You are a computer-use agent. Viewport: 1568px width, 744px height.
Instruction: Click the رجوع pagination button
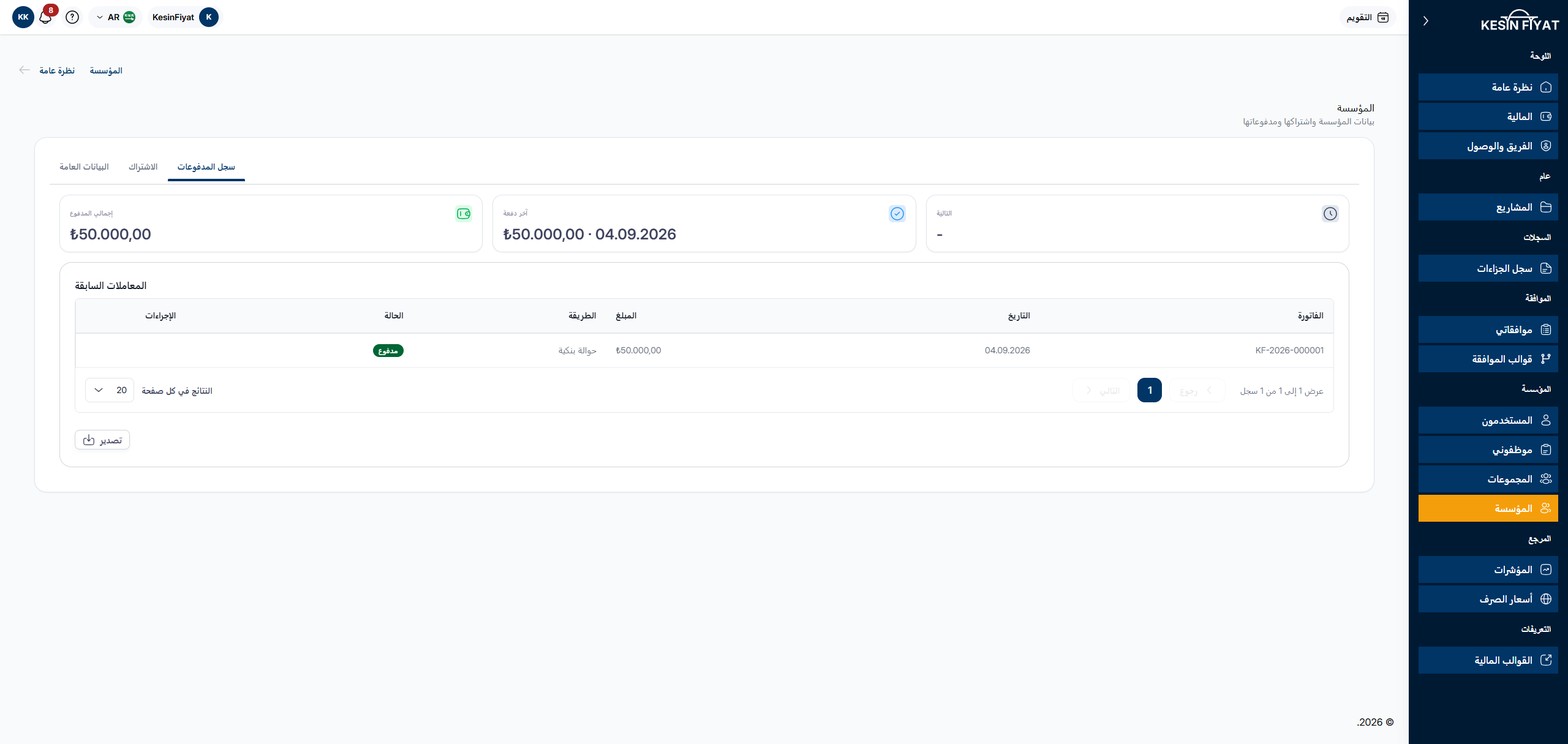pos(1195,390)
